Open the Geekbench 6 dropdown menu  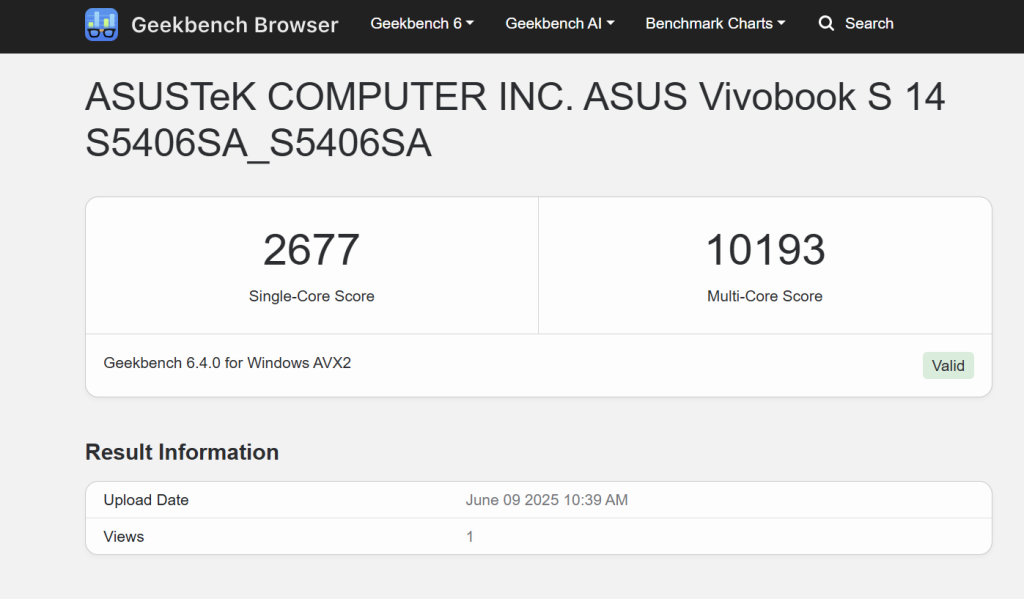tap(421, 23)
